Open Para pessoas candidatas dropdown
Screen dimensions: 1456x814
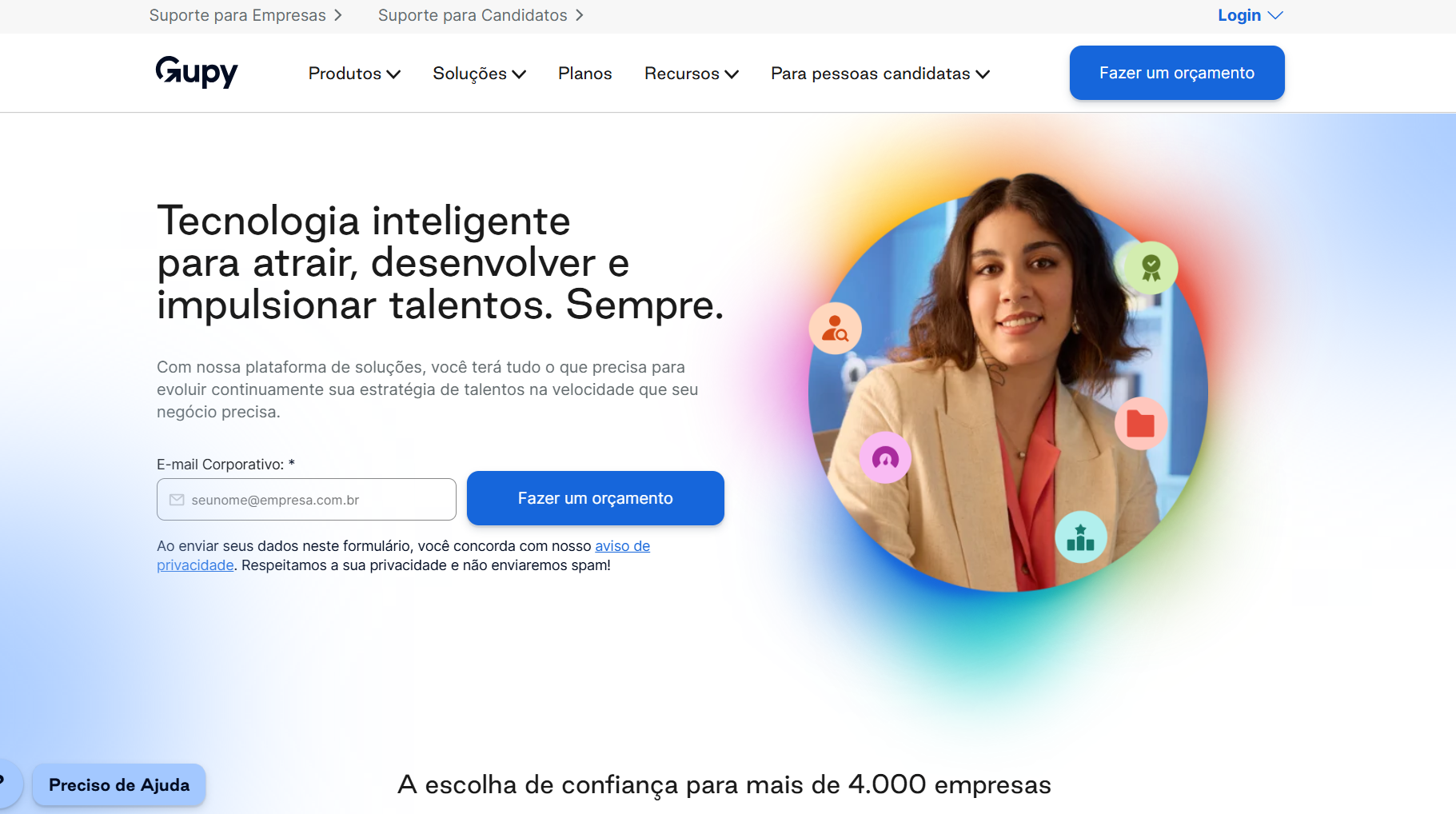click(880, 74)
